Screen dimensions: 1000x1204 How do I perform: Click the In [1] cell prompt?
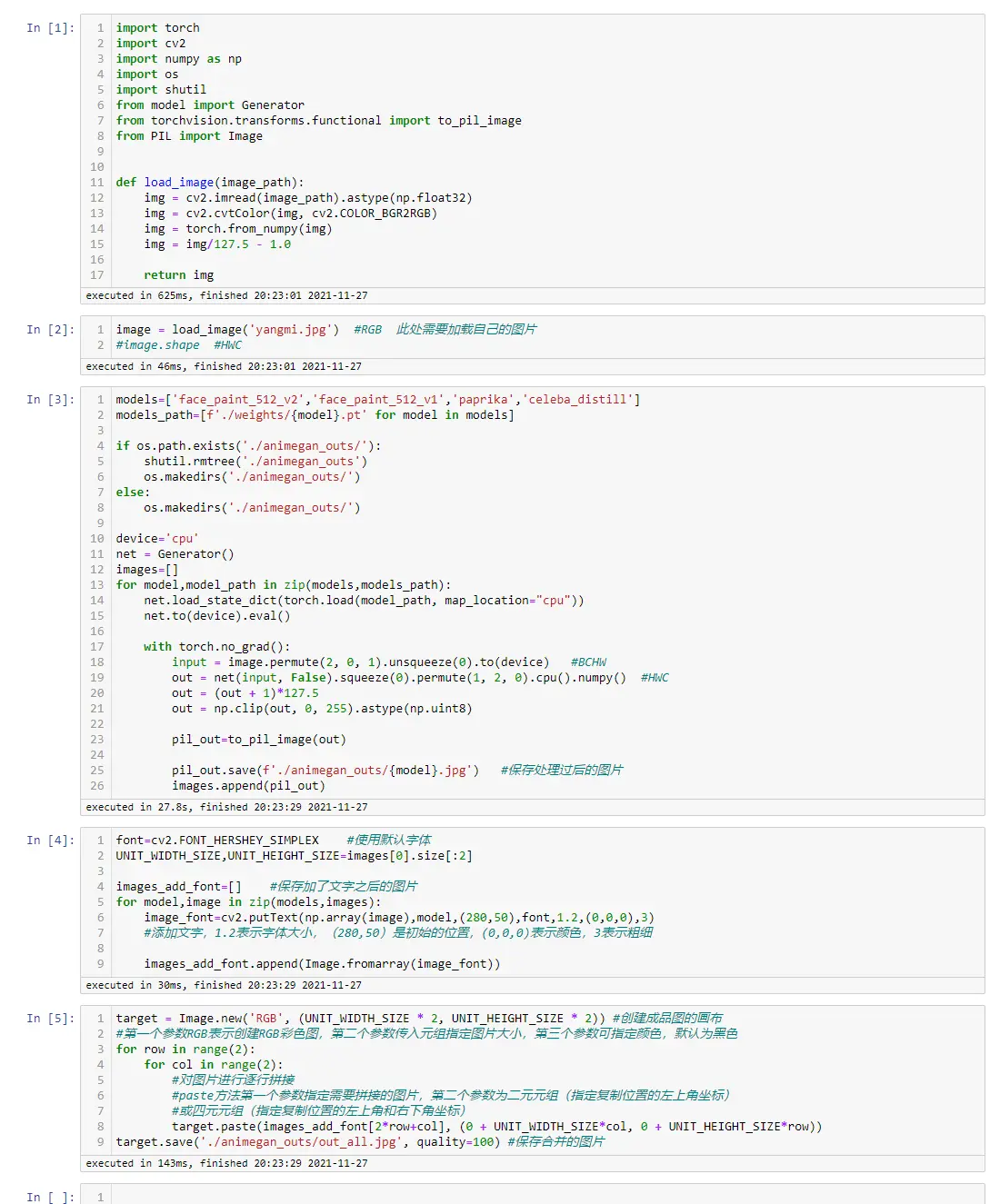[x=49, y=28]
